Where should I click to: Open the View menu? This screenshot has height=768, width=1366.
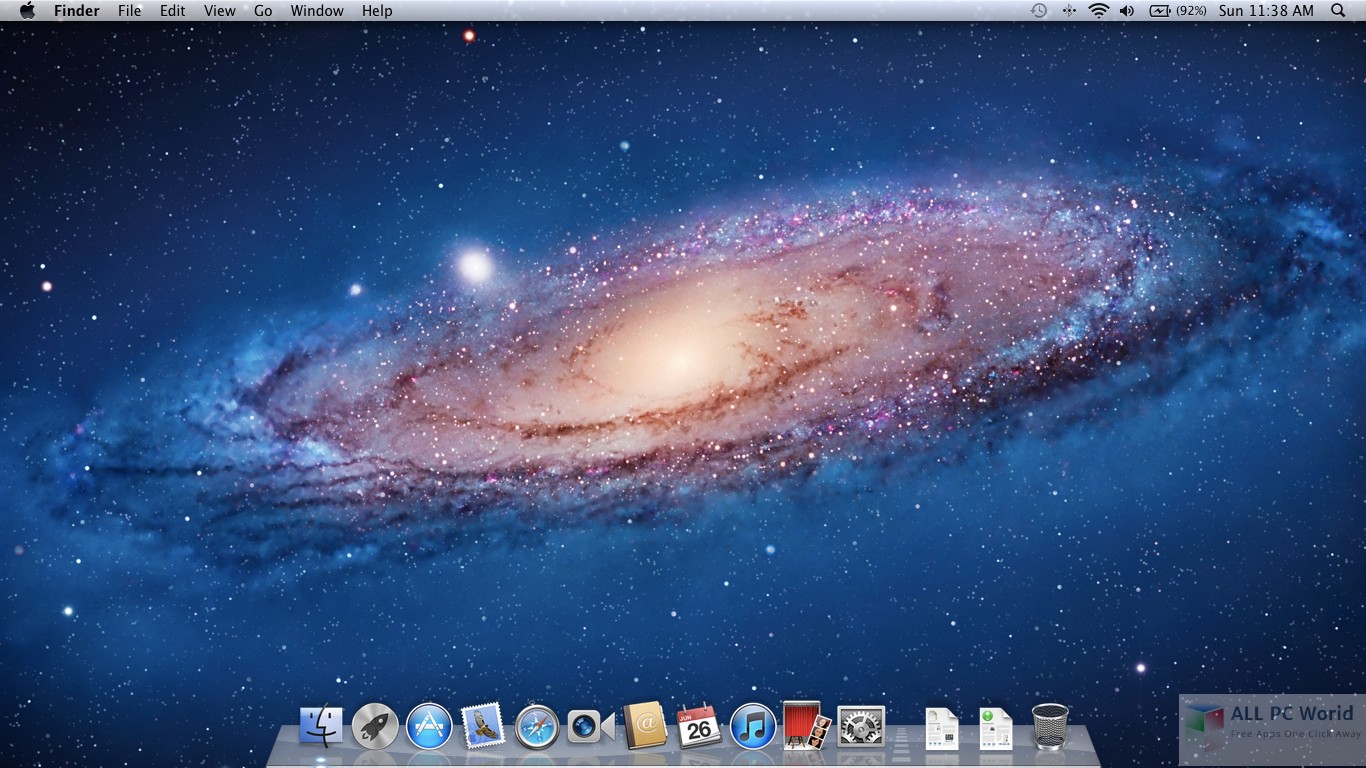pyautogui.click(x=220, y=11)
